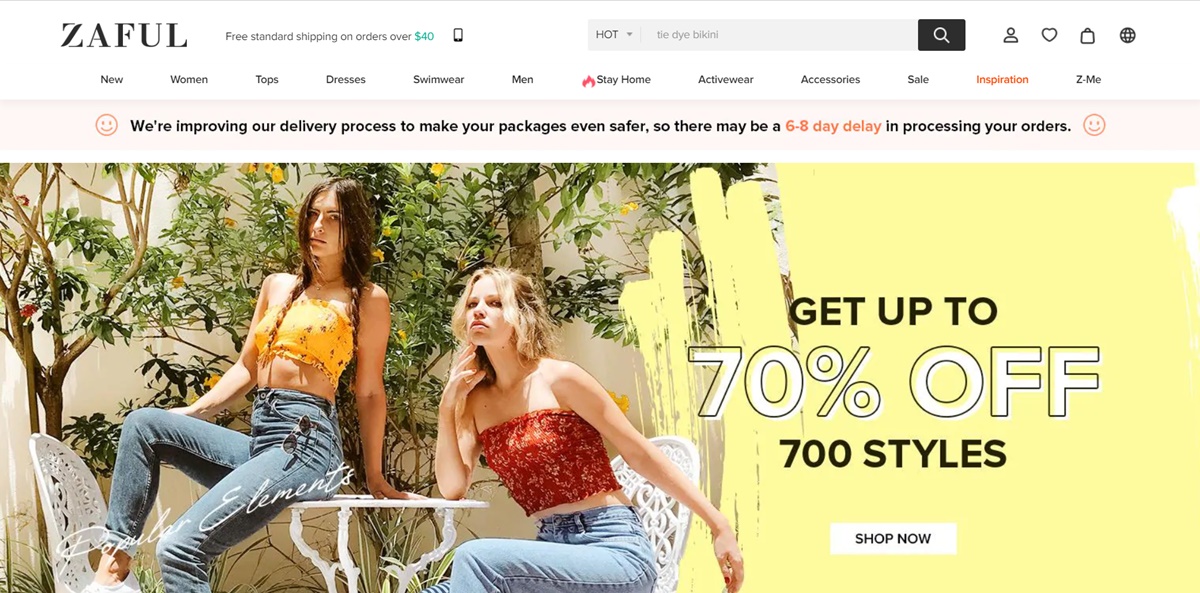Click the globe language icon
1200x593 pixels.
coord(1127,35)
